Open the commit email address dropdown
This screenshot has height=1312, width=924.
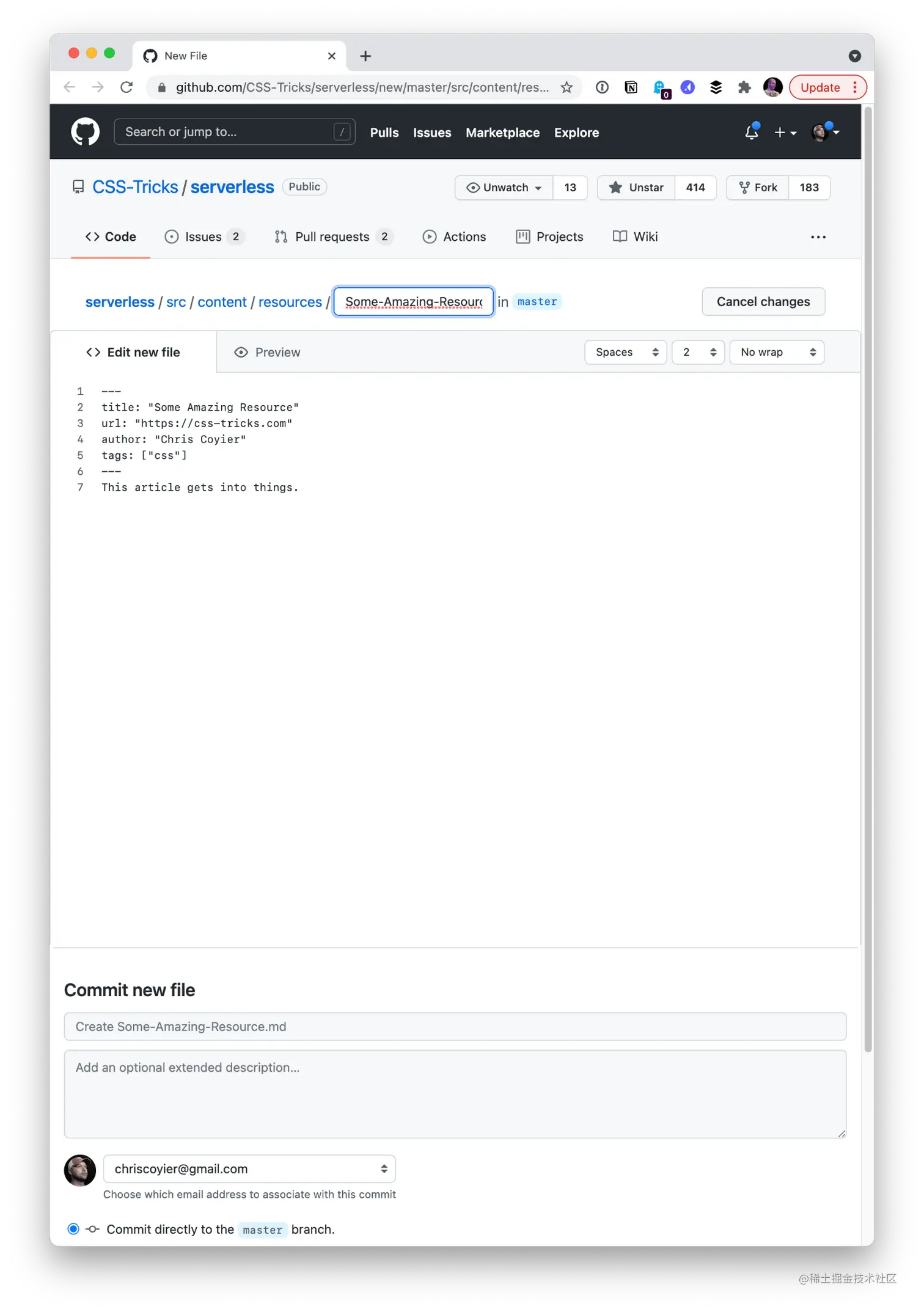[x=249, y=1169]
